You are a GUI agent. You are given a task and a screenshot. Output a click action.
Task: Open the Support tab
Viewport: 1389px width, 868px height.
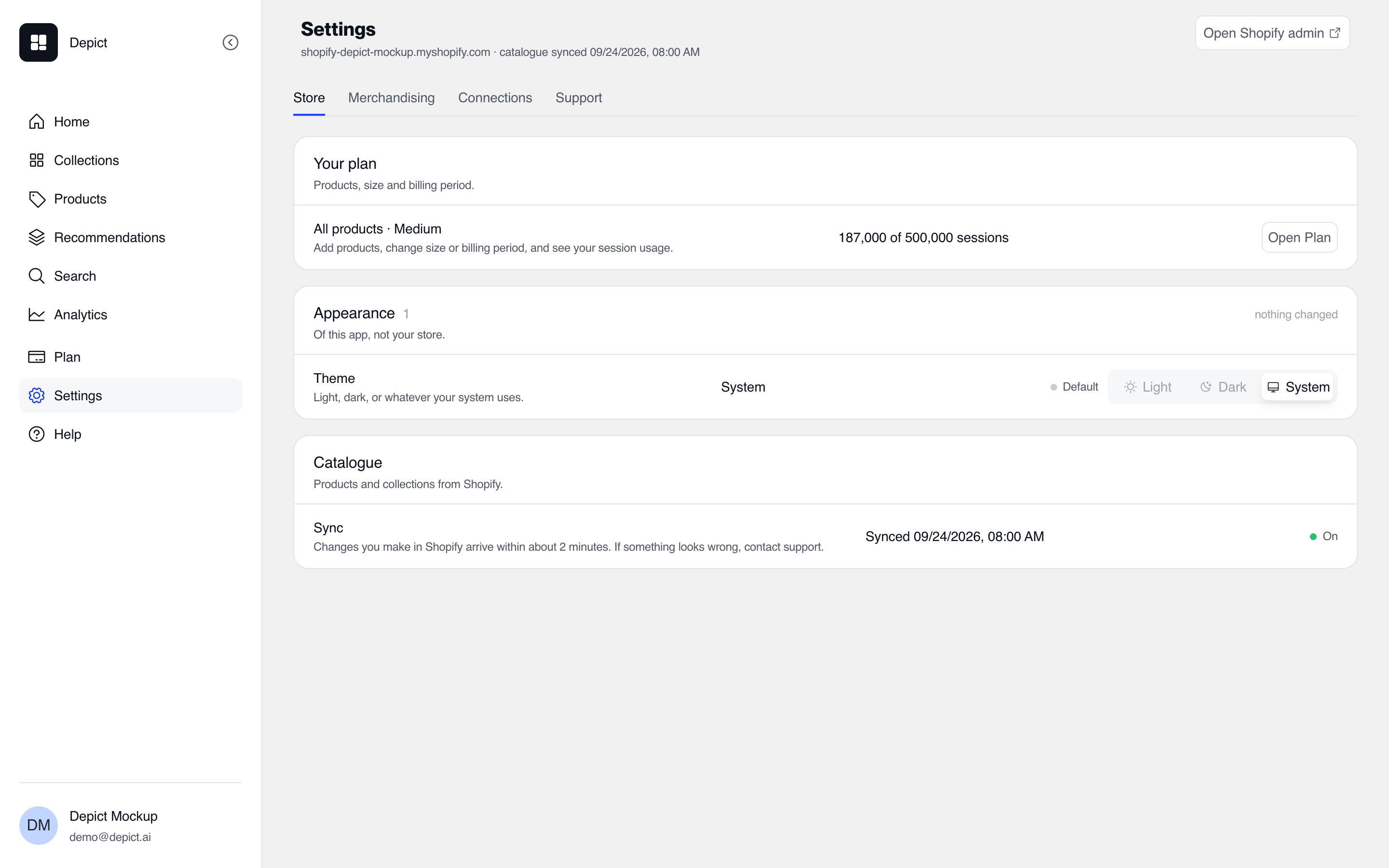(x=579, y=97)
